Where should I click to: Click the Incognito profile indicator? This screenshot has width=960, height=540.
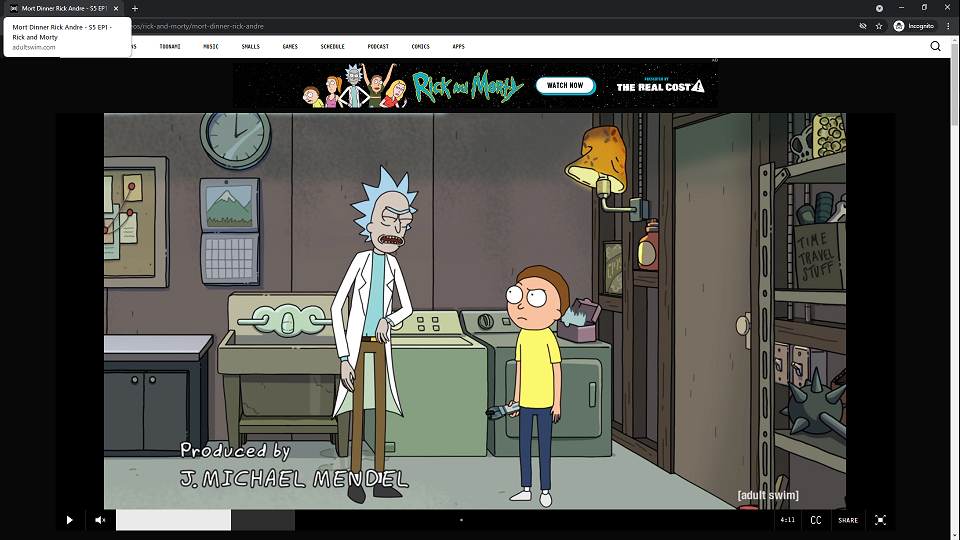pos(912,26)
